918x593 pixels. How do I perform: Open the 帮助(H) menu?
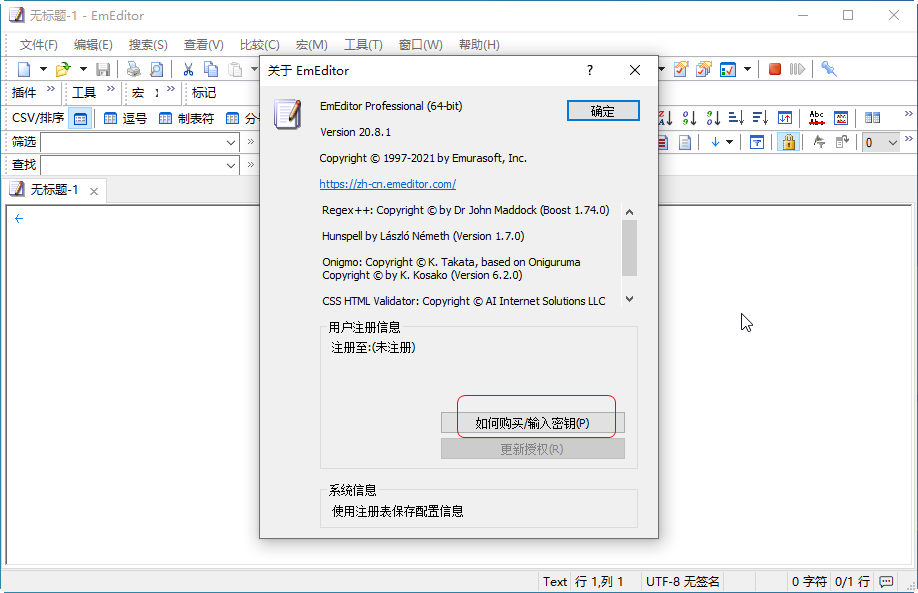coord(479,45)
